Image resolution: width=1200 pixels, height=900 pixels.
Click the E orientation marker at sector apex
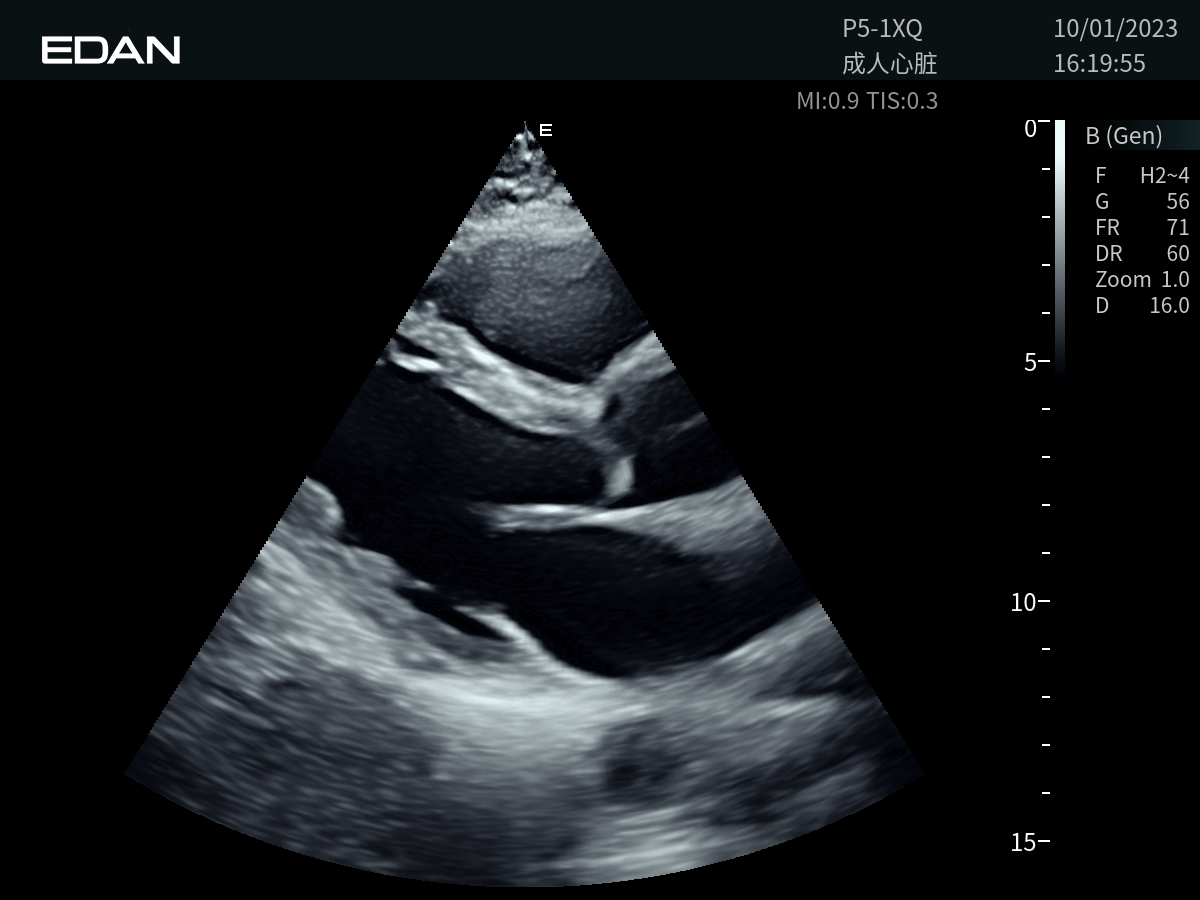pos(545,130)
